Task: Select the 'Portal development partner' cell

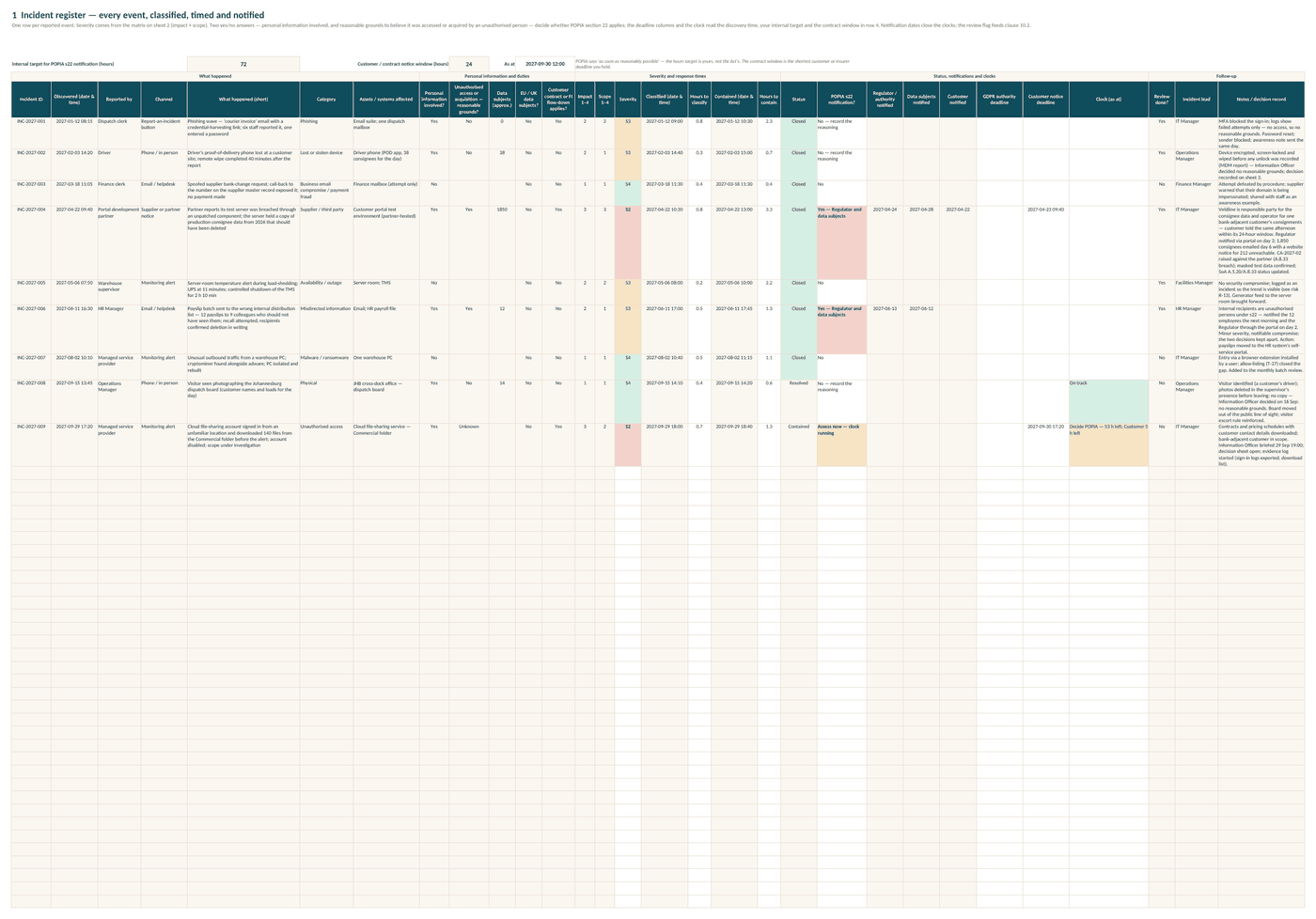Action: click(x=119, y=242)
